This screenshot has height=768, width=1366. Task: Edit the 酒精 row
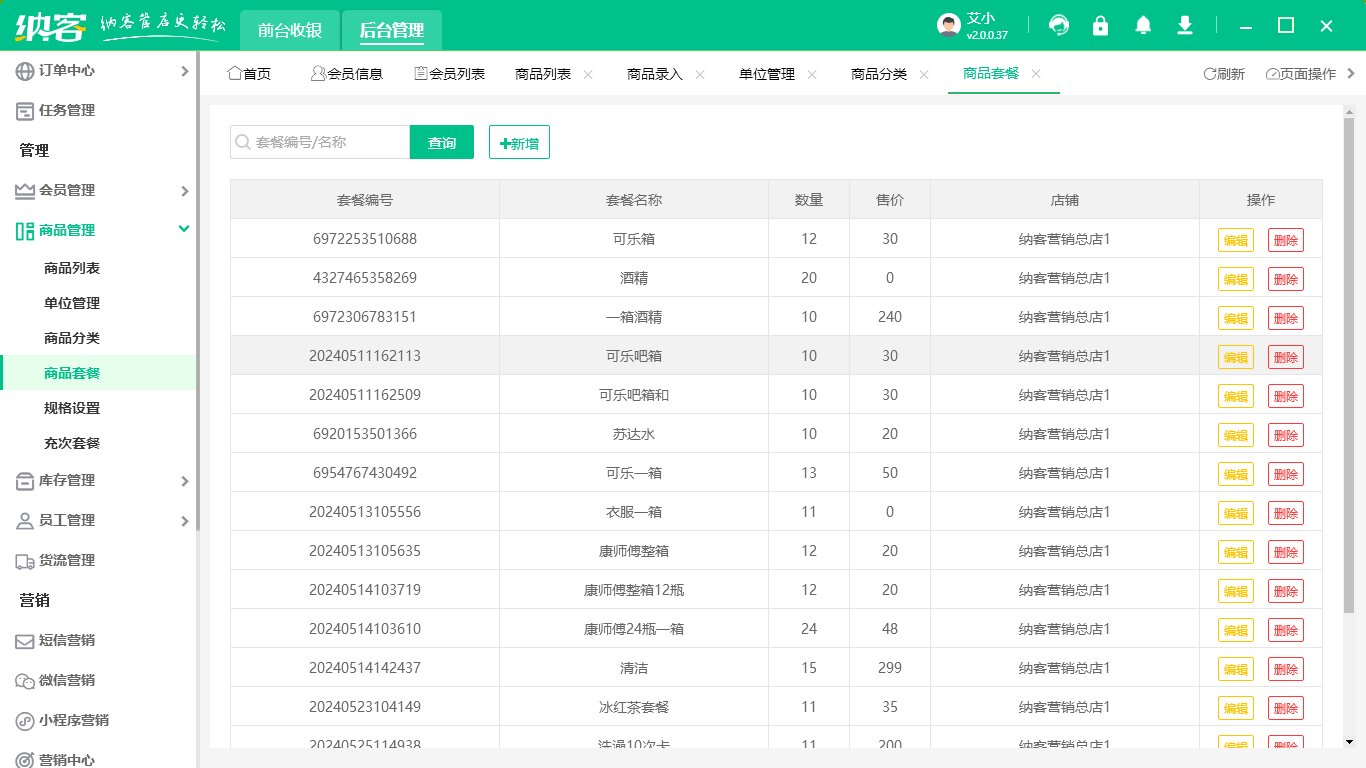pyautogui.click(x=1236, y=279)
